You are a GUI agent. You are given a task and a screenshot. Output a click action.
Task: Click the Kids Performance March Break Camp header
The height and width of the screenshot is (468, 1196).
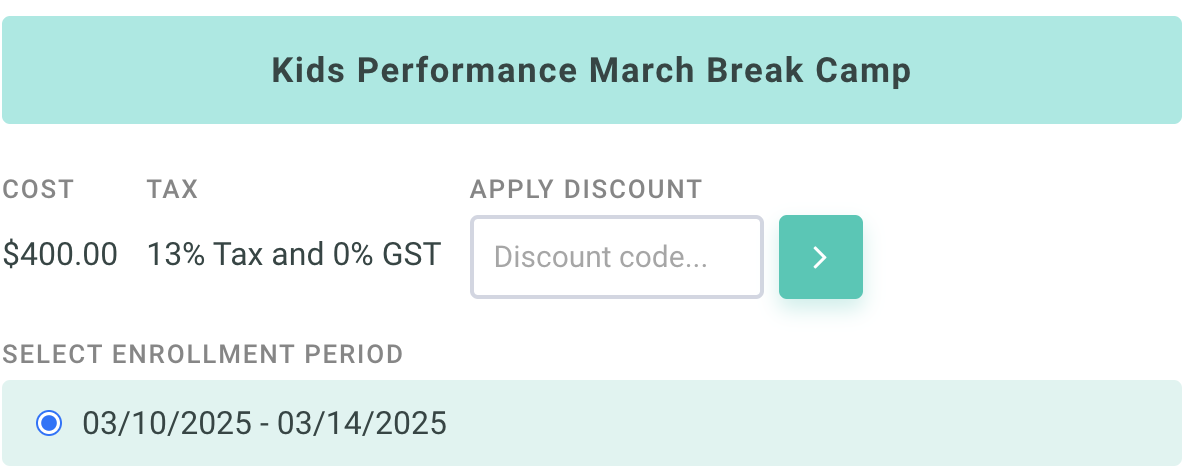coord(591,71)
